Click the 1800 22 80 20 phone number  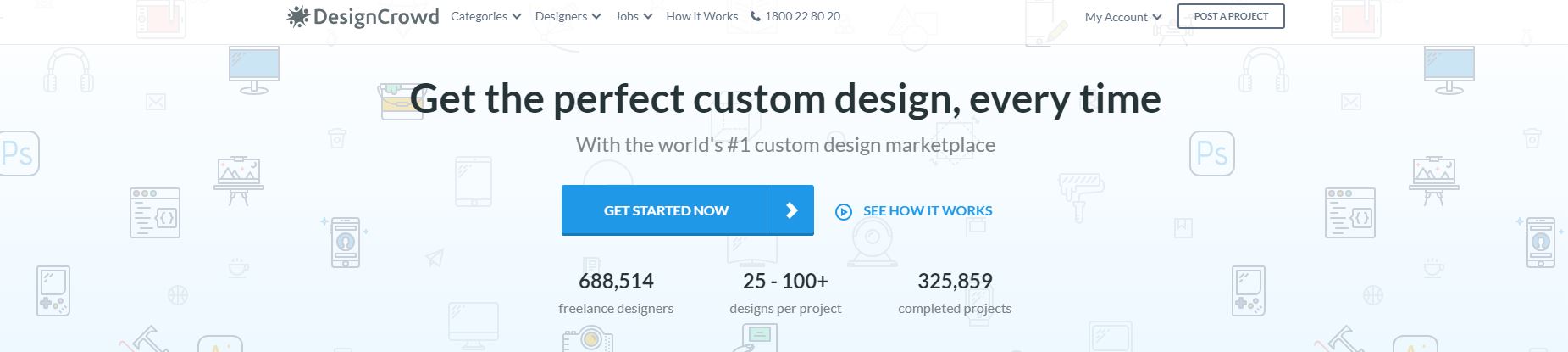[802, 16]
